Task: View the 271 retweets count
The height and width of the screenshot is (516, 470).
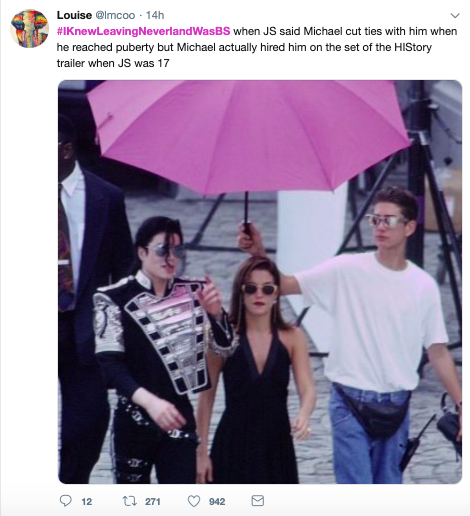Action: click(x=153, y=501)
